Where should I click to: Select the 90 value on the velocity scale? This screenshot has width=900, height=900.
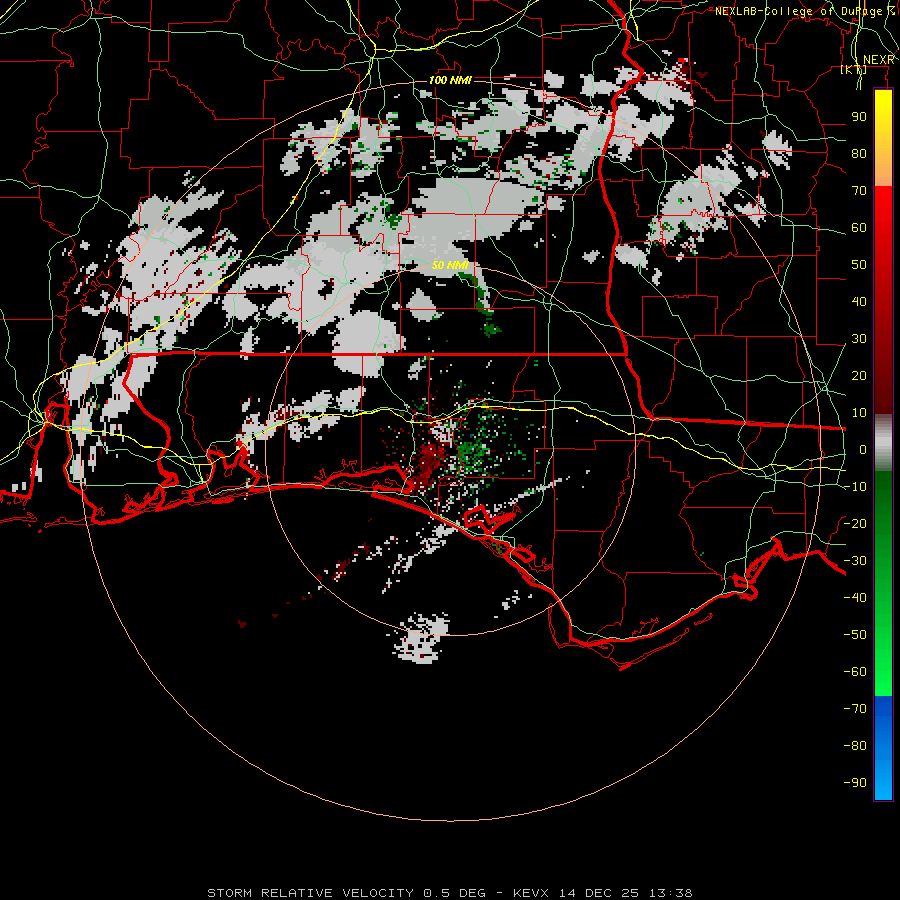(x=859, y=117)
